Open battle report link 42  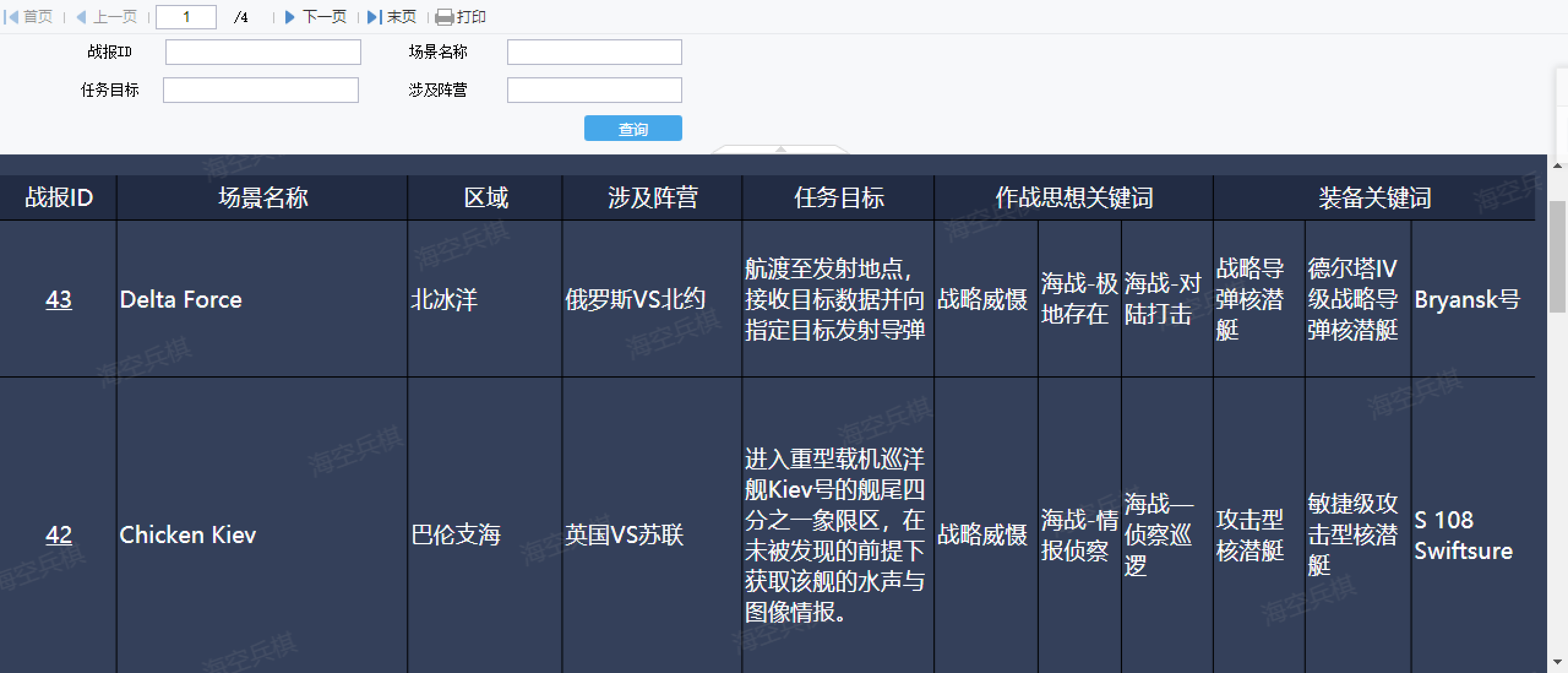pos(58,535)
